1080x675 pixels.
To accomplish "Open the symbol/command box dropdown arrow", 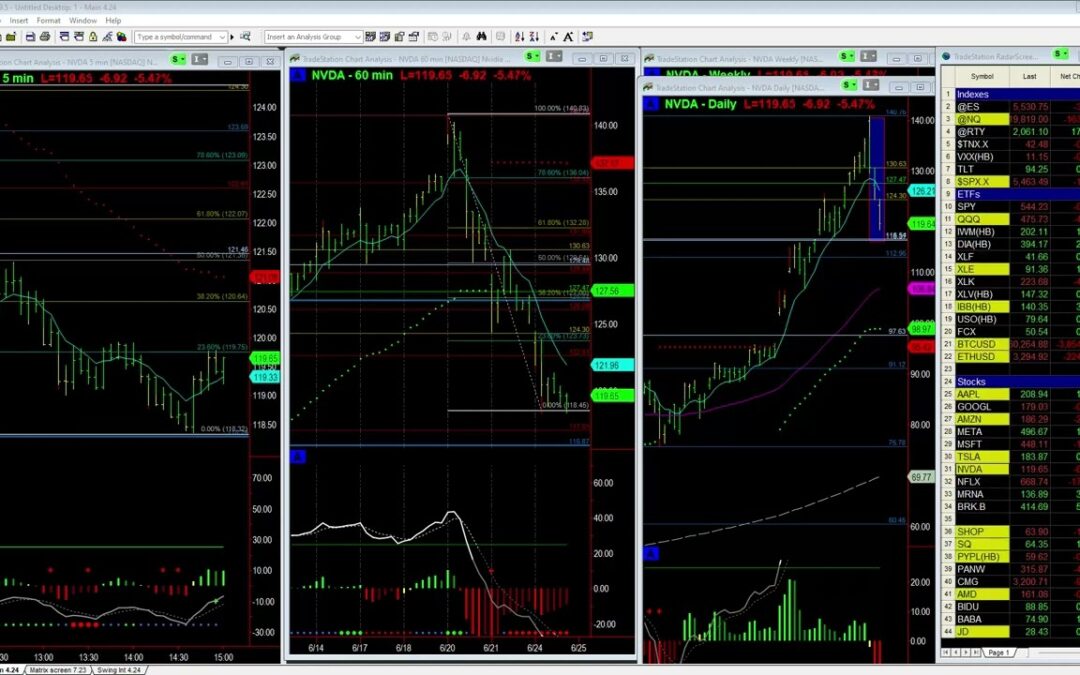I will click(x=220, y=37).
